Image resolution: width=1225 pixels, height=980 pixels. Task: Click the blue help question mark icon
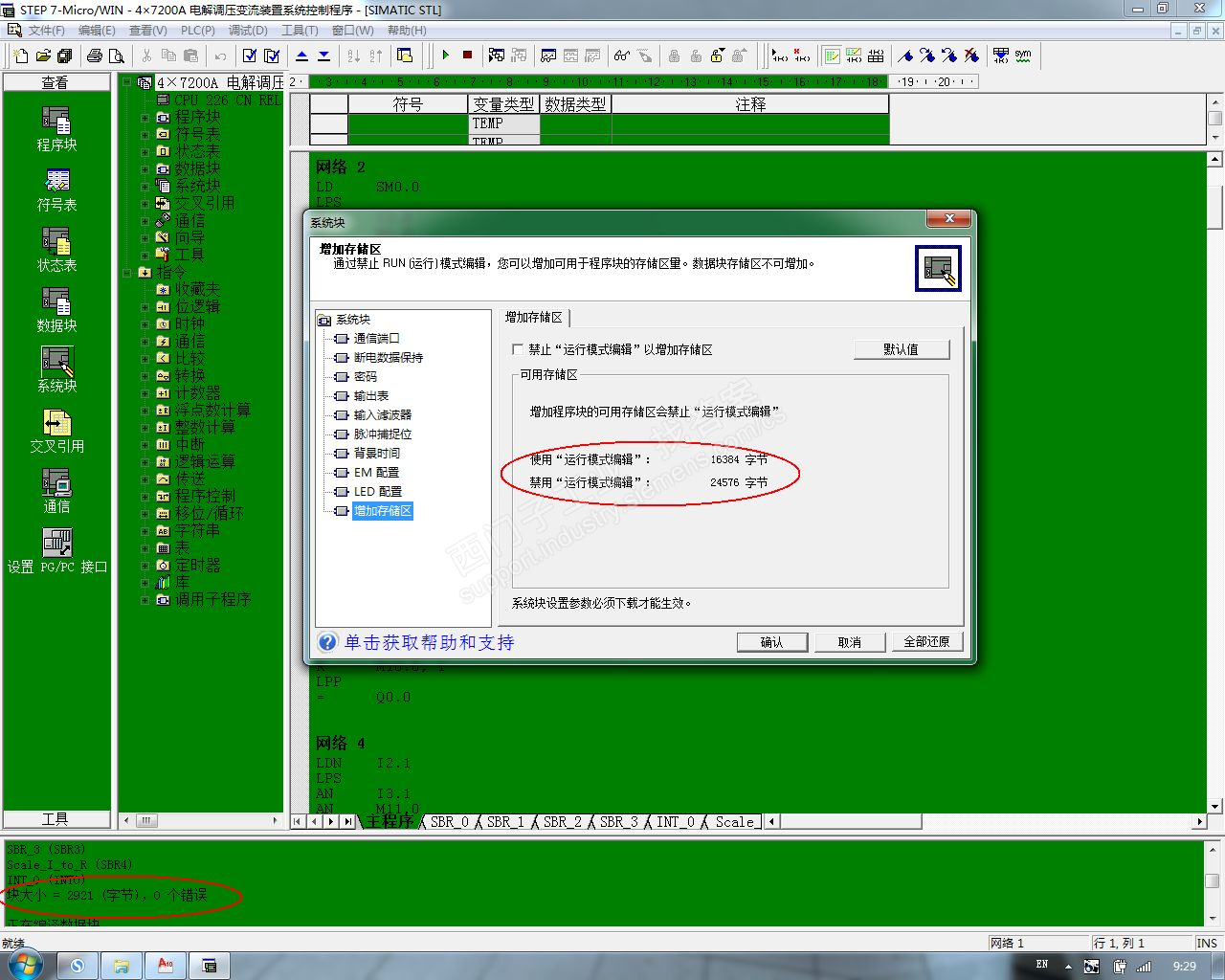(x=327, y=642)
